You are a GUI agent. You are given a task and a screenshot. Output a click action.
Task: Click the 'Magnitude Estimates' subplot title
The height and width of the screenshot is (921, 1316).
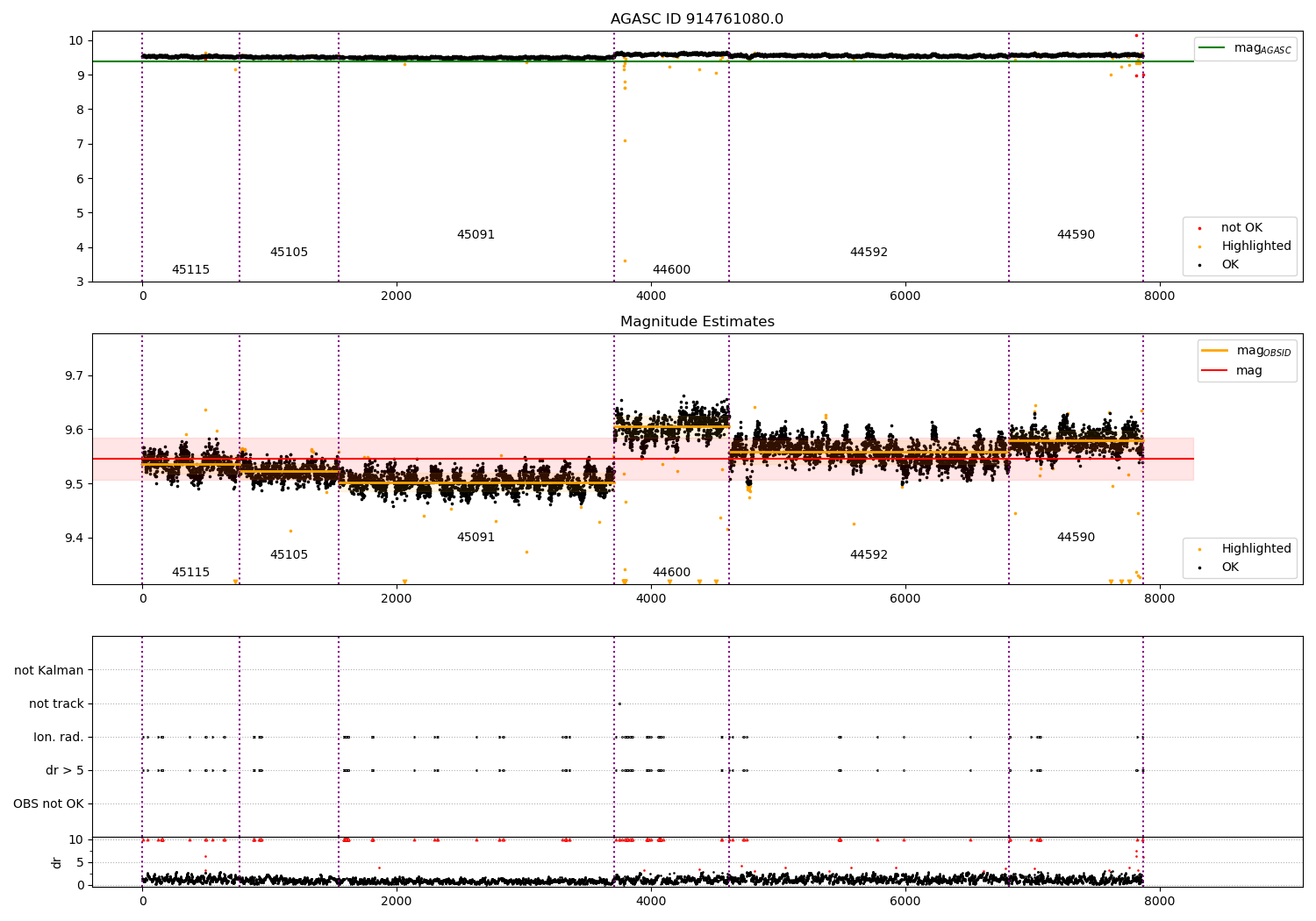point(697,322)
